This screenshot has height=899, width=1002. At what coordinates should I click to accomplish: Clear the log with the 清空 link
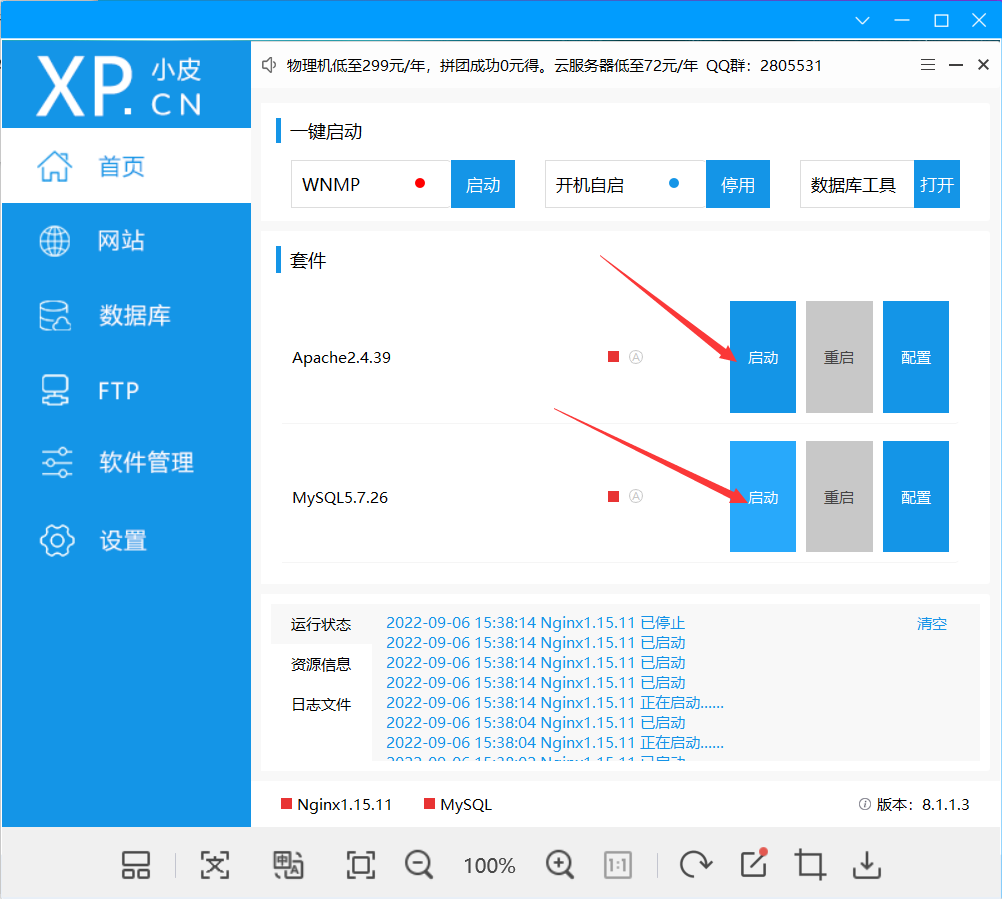pos(932,624)
